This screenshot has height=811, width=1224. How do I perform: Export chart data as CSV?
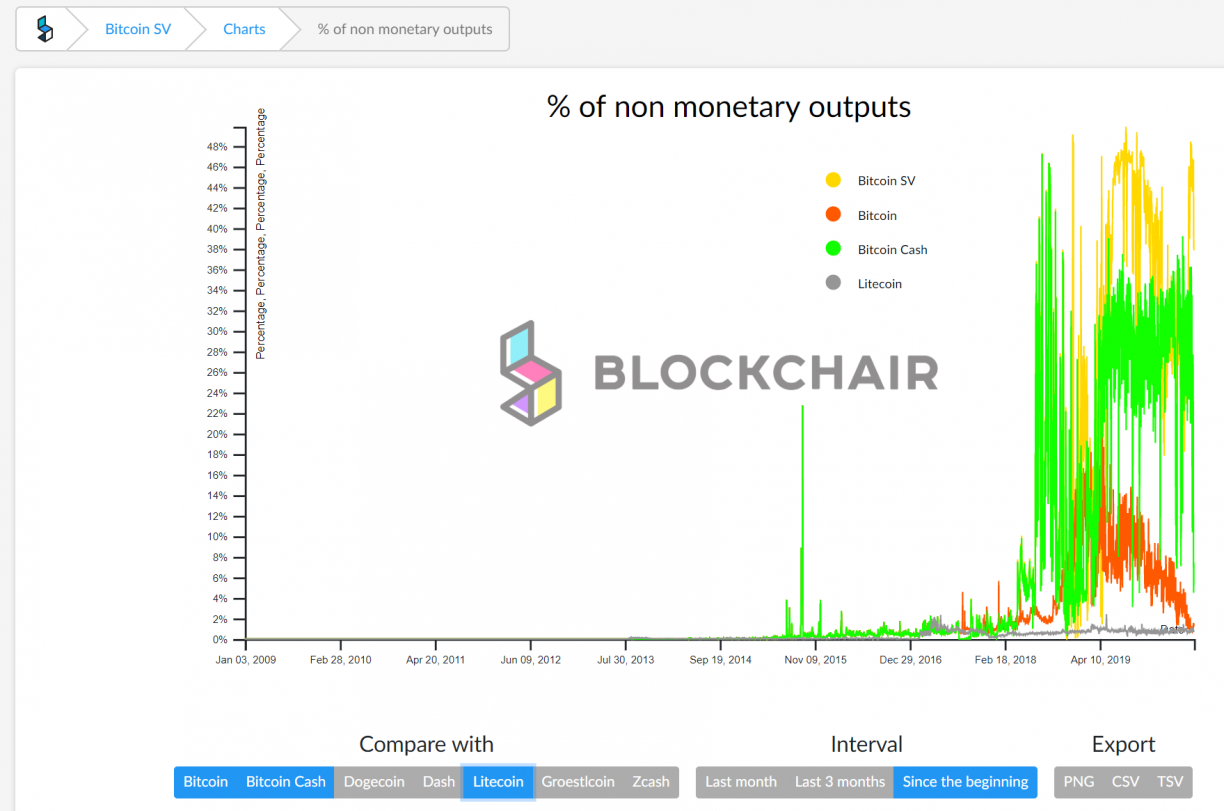point(1125,782)
